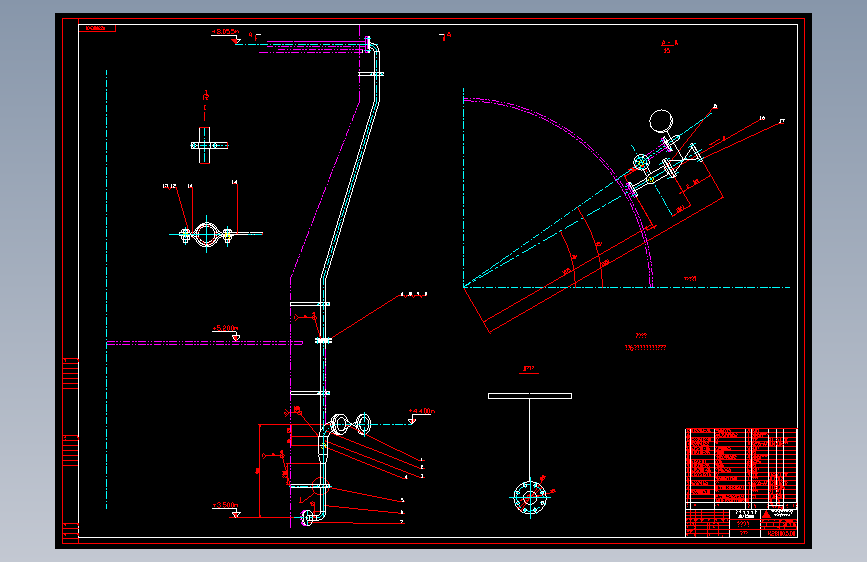Screen dimensions: 867x562
Task: Click the +5.200m elevation label
Action: (226, 328)
